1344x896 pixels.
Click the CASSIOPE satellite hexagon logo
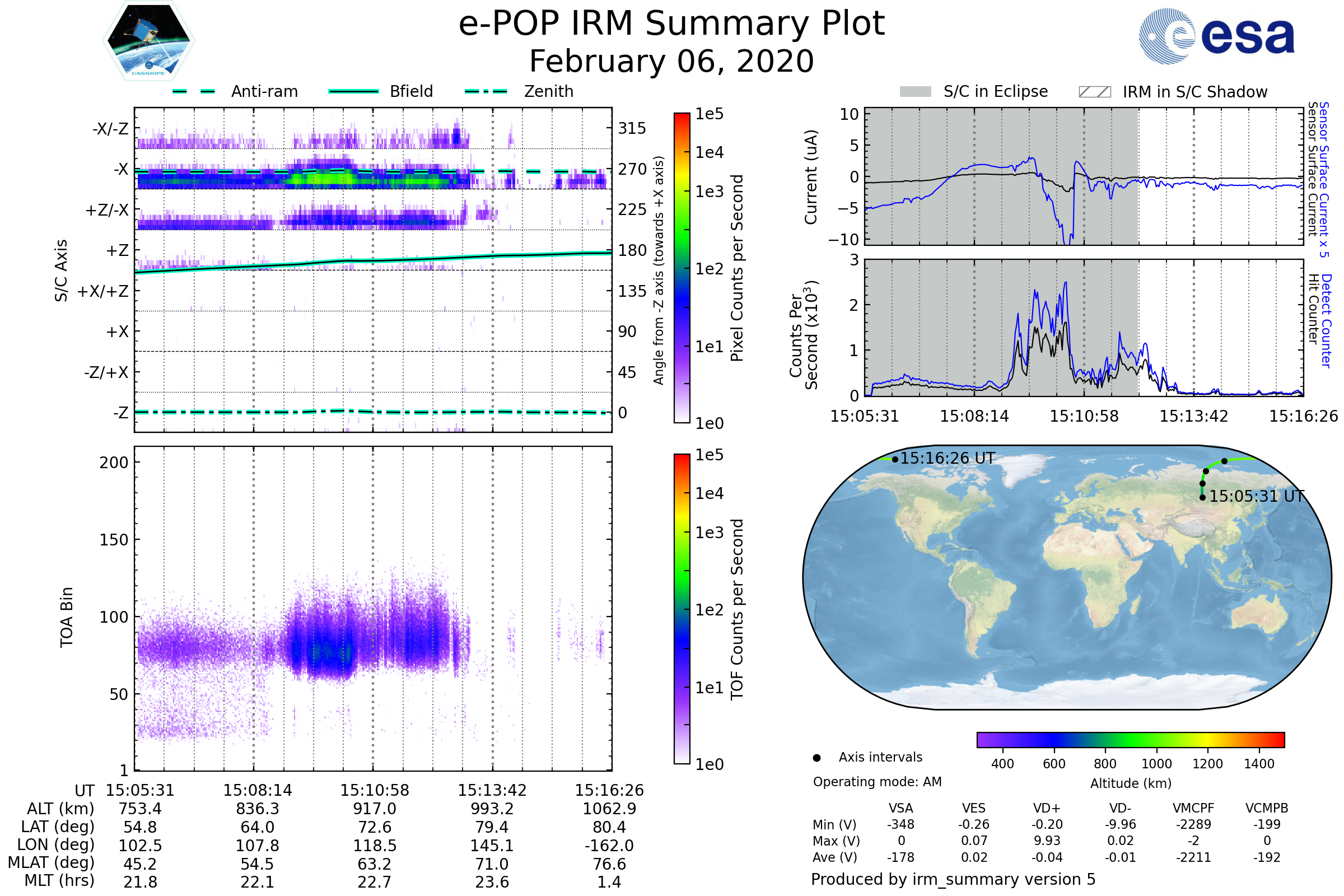(x=148, y=41)
